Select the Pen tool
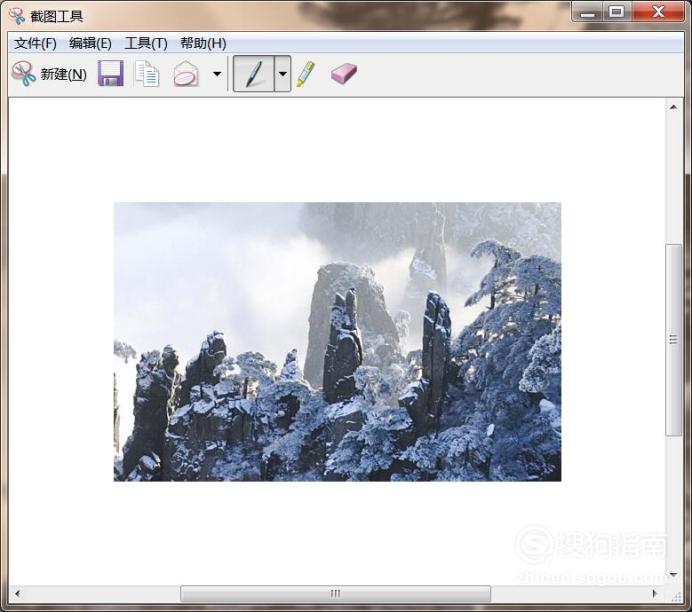 point(254,74)
